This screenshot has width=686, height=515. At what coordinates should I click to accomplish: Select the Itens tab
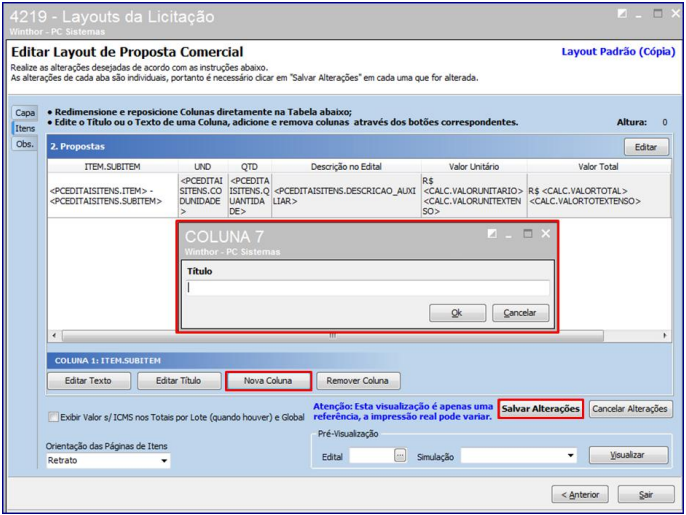(25, 128)
